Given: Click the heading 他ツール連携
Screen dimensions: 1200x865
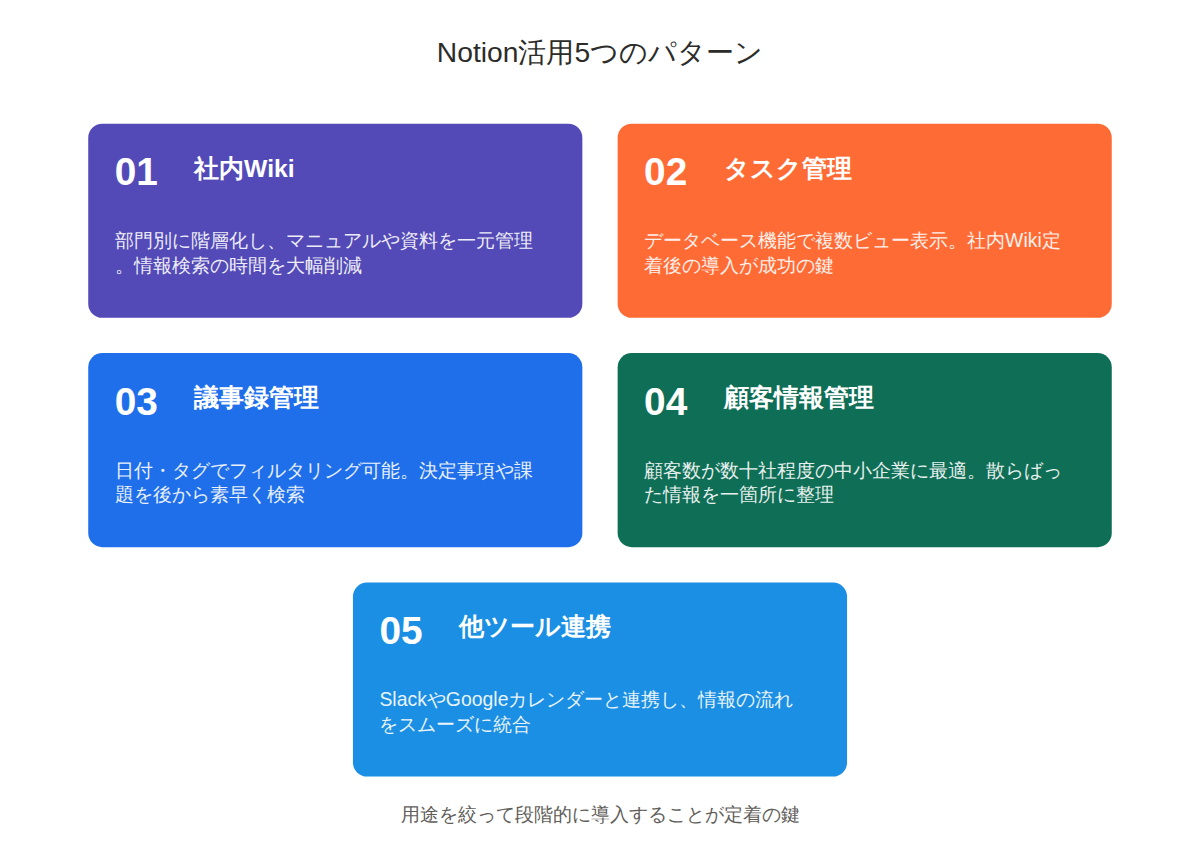Looking at the screenshot, I should pyautogui.click(x=534, y=627).
